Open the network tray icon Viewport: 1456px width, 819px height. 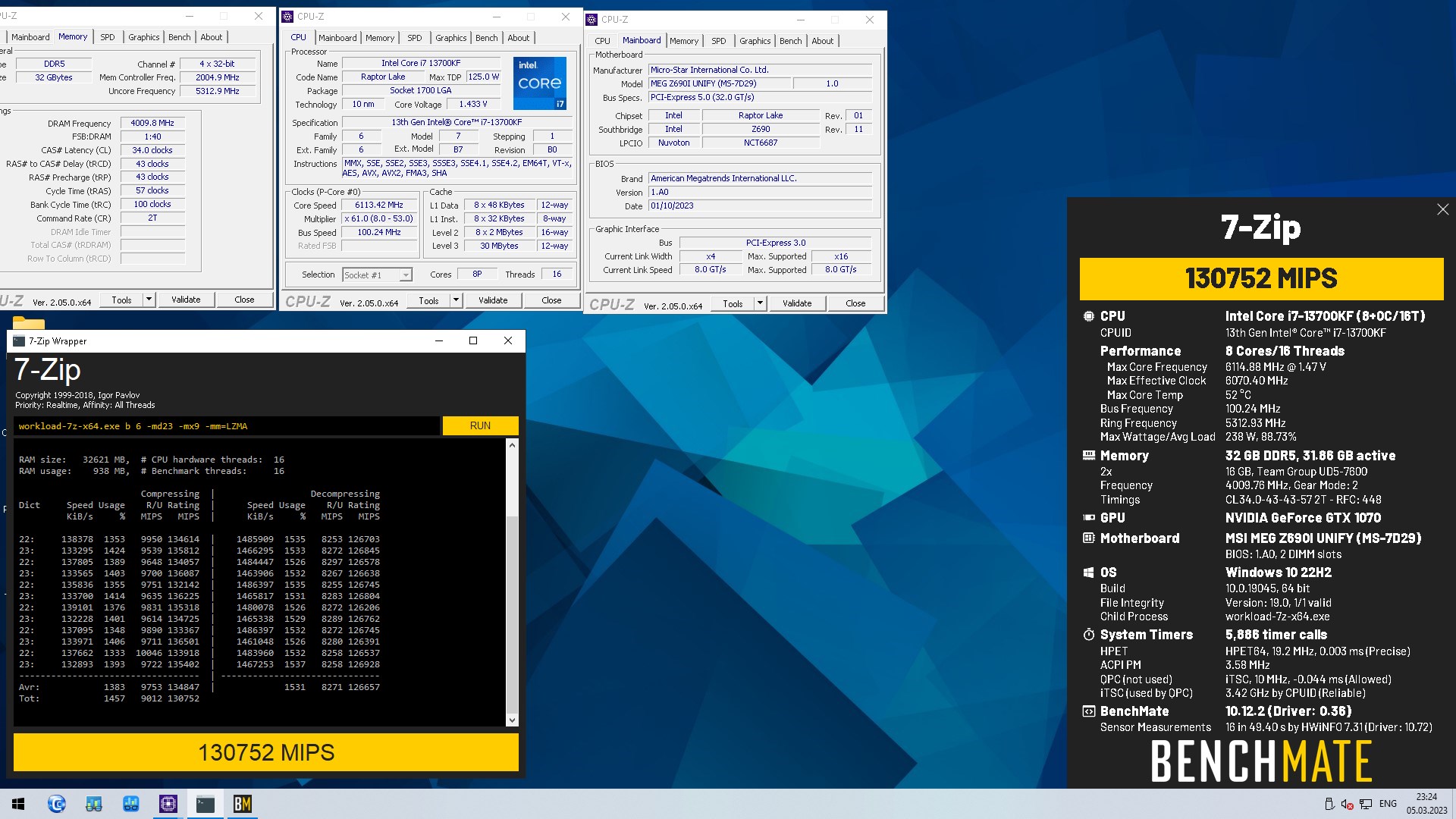tap(1366, 804)
